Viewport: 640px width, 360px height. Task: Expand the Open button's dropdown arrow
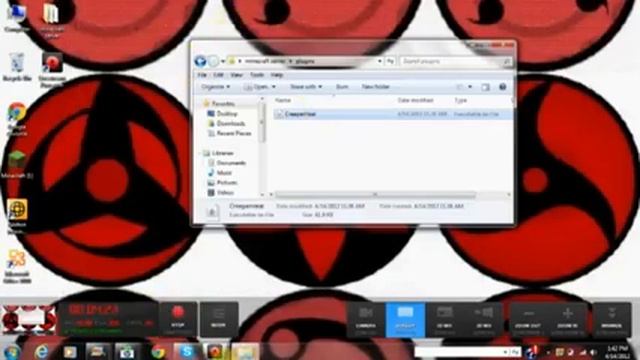[273, 87]
